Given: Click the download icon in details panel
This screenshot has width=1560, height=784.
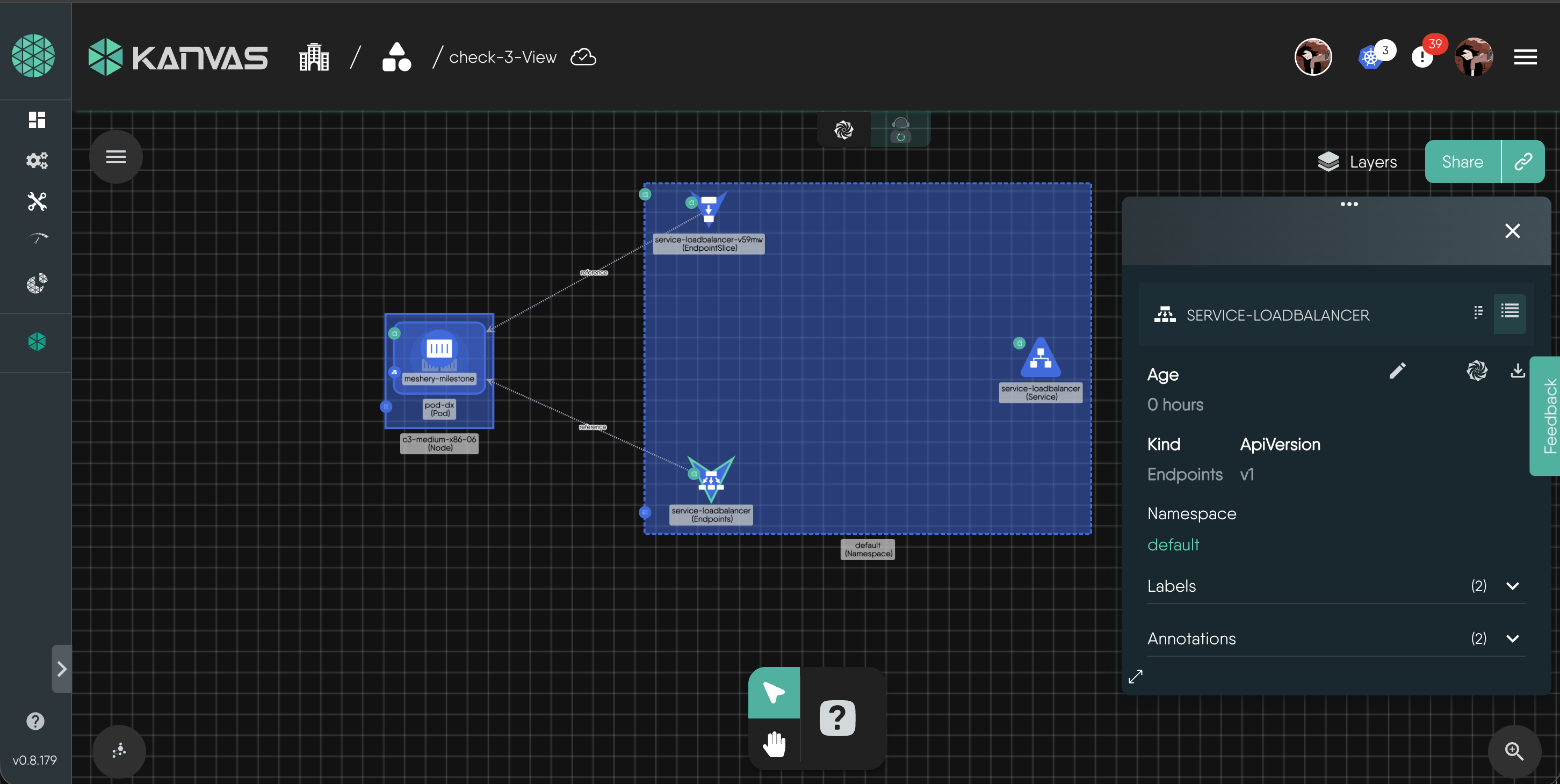Looking at the screenshot, I should tap(1517, 371).
